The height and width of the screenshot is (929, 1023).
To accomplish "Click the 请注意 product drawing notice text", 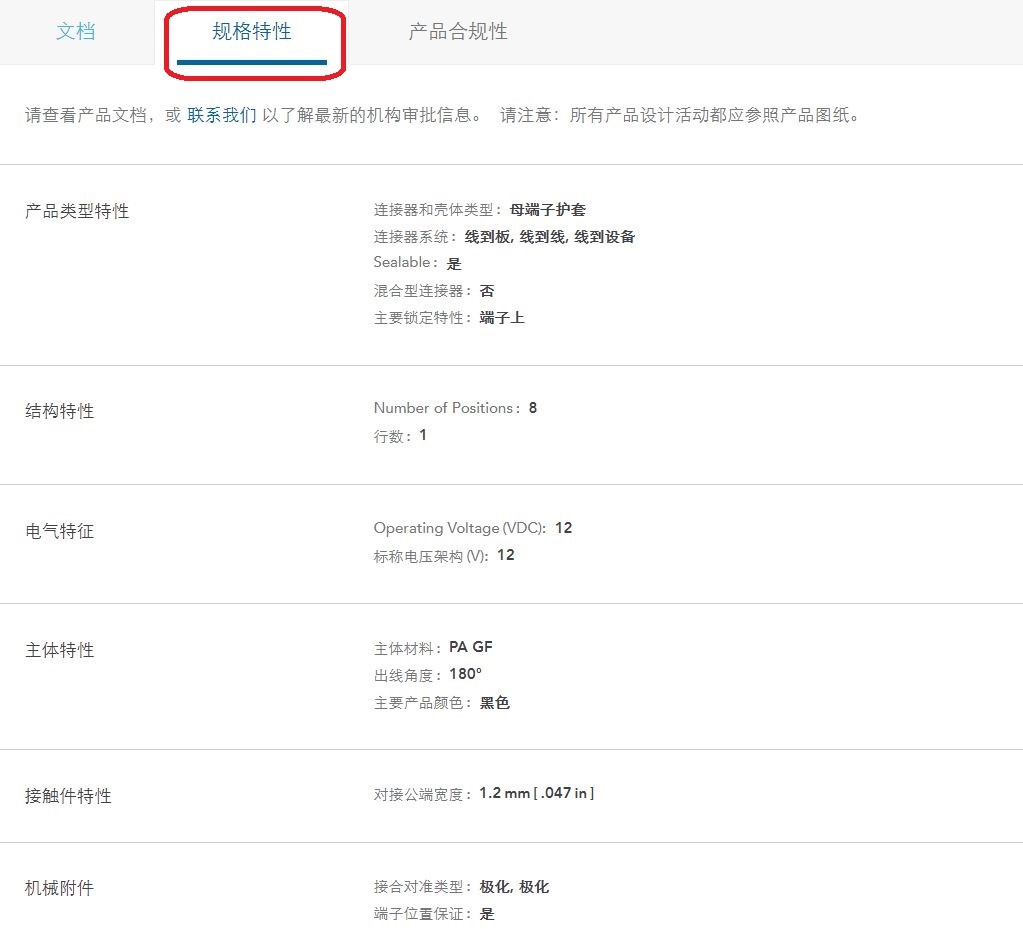I will pyautogui.click(x=679, y=115).
